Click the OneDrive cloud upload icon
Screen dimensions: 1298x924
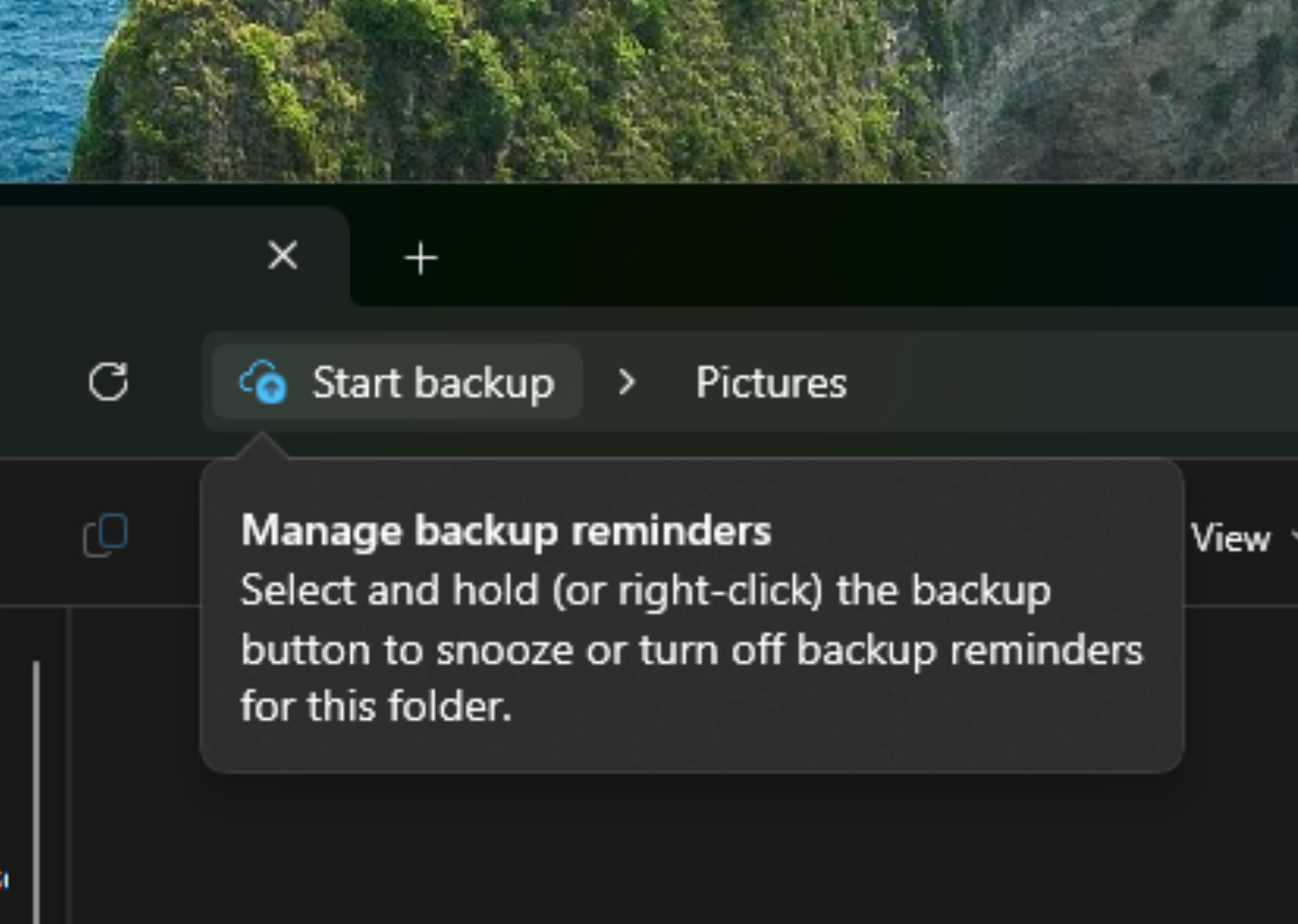tap(262, 382)
